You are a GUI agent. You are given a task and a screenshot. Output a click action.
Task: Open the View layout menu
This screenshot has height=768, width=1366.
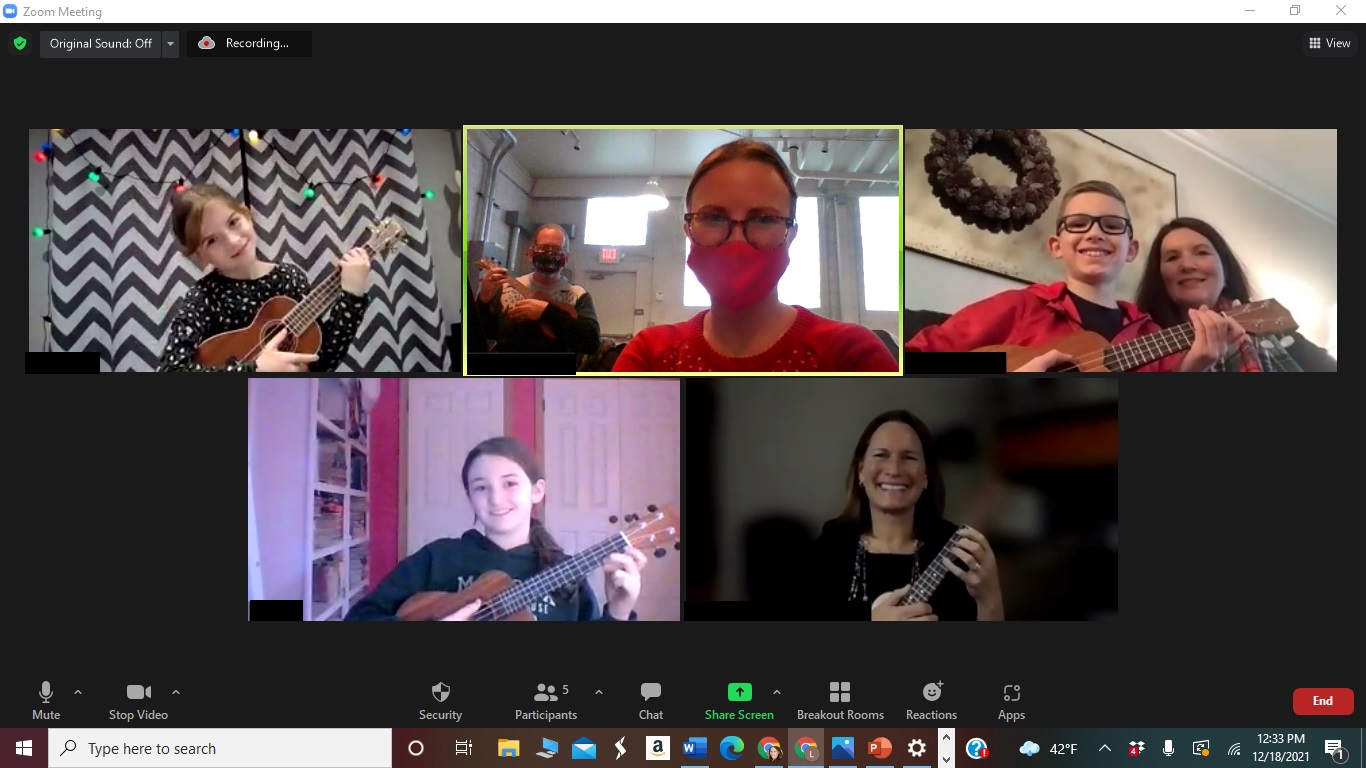[x=1329, y=44]
